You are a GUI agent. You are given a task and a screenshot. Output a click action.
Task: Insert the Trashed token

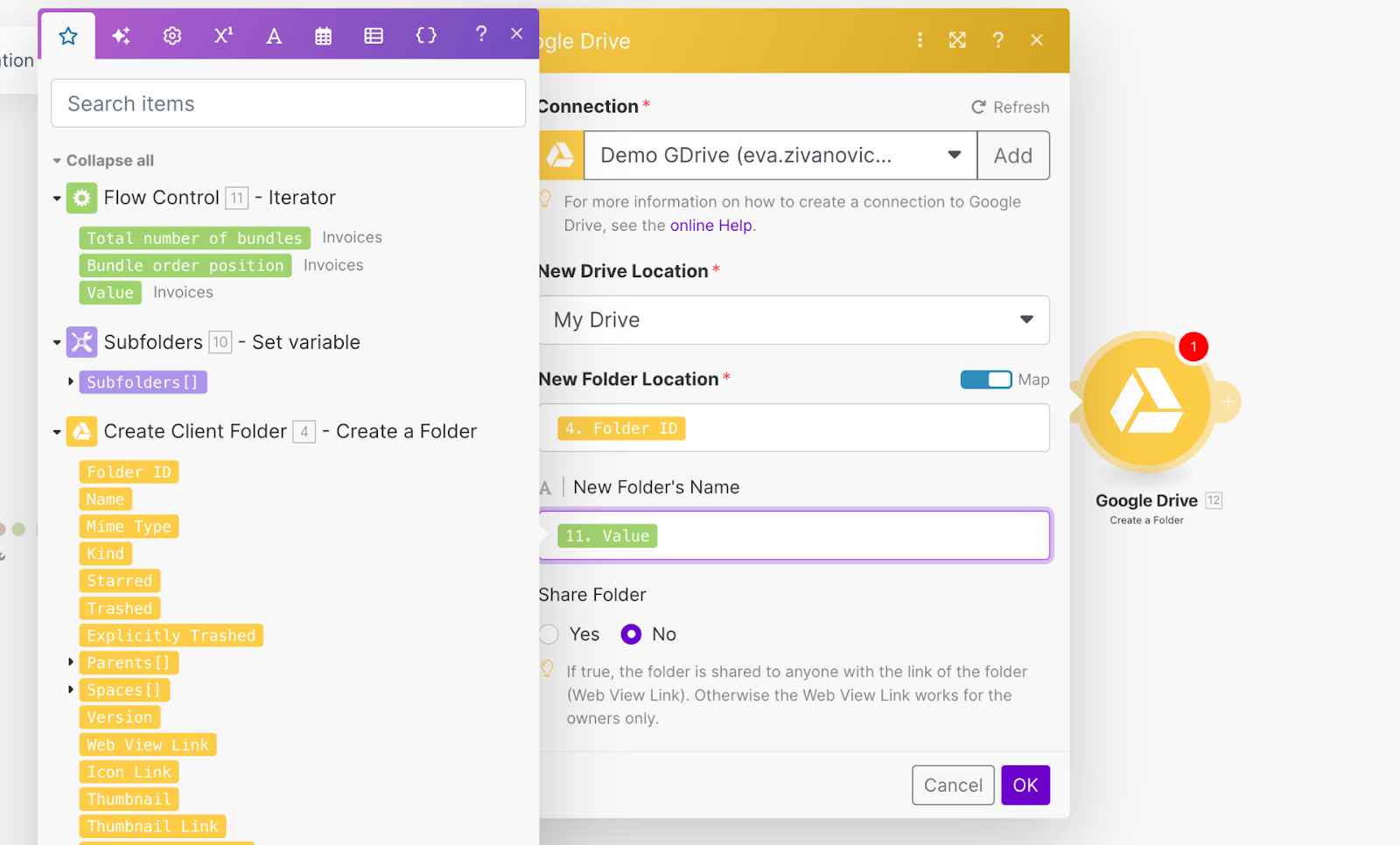(119, 608)
